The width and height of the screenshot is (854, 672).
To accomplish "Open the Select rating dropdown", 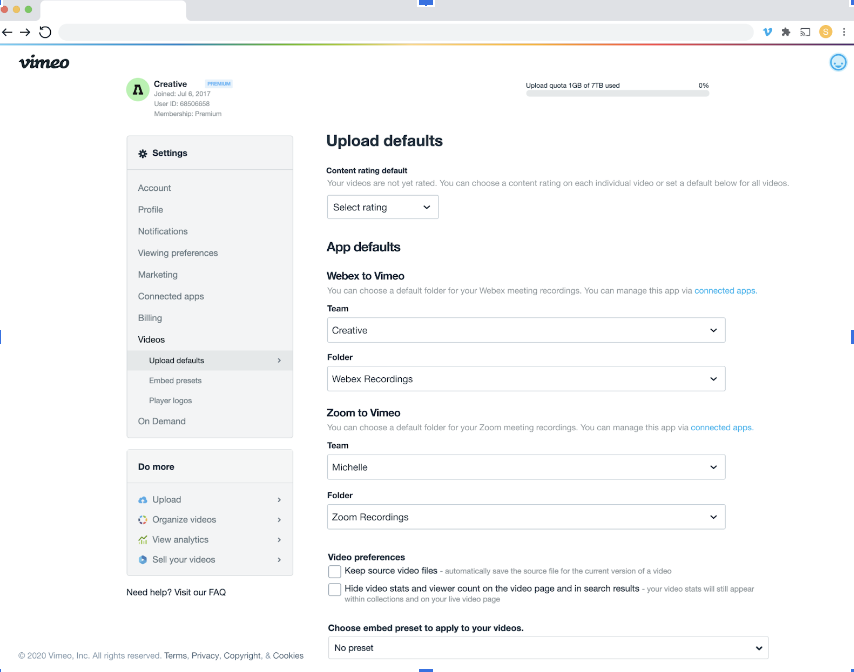I will pos(382,207).
